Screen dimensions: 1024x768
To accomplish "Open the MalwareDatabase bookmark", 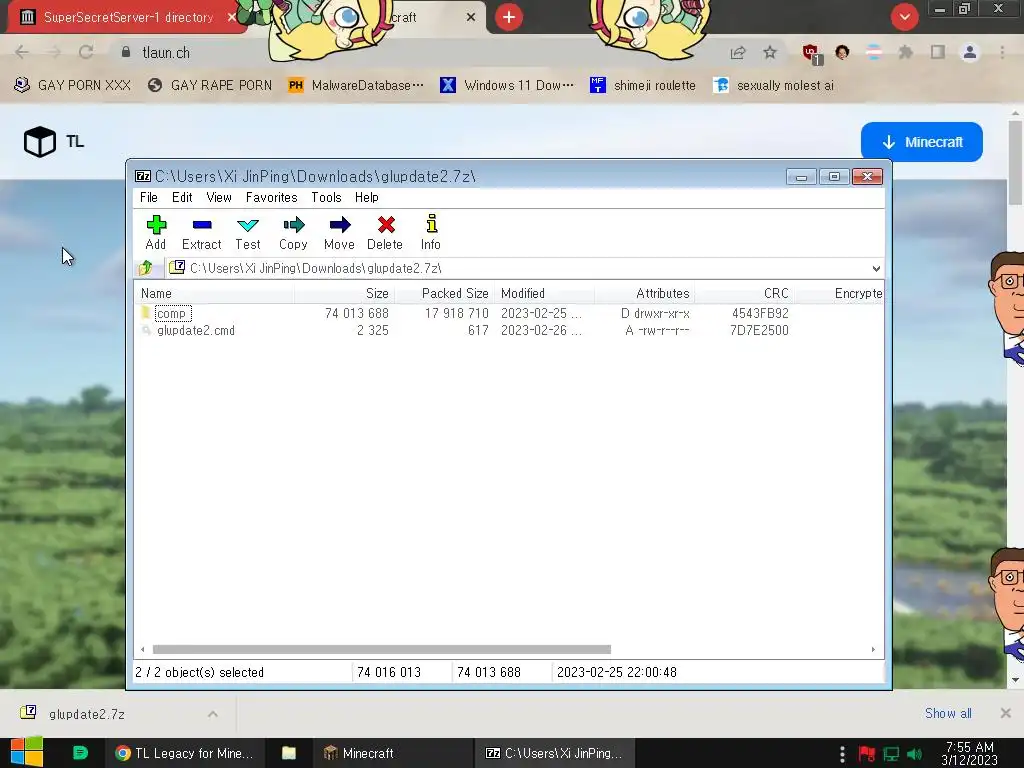I will click(x=357, y=85).
